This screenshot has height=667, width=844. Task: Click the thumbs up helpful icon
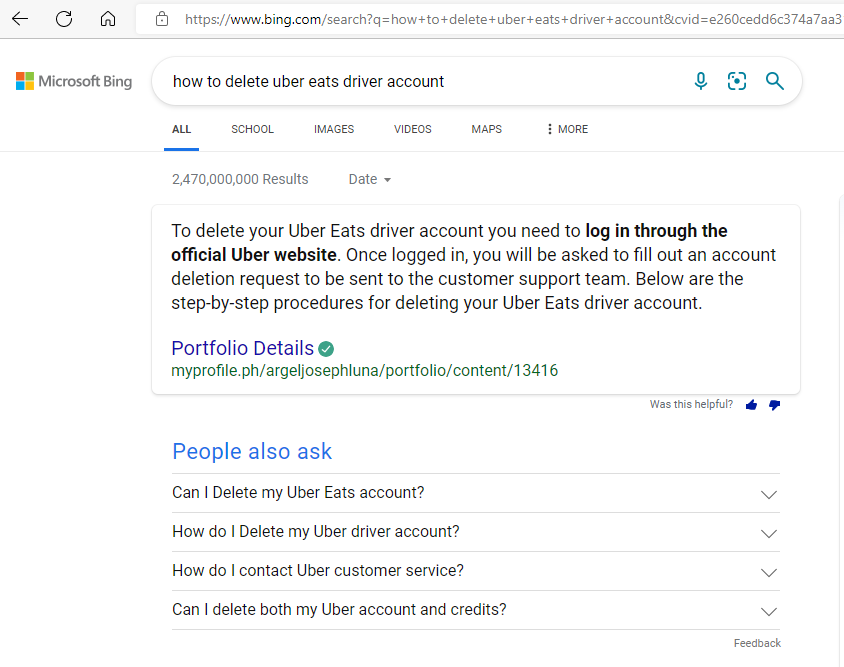click(x=751, y=405)
